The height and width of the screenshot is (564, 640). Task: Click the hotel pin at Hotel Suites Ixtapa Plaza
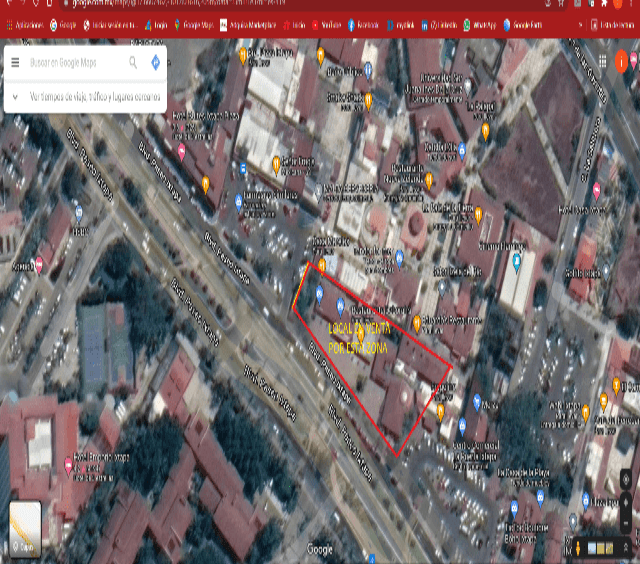[x=181, y=152]
